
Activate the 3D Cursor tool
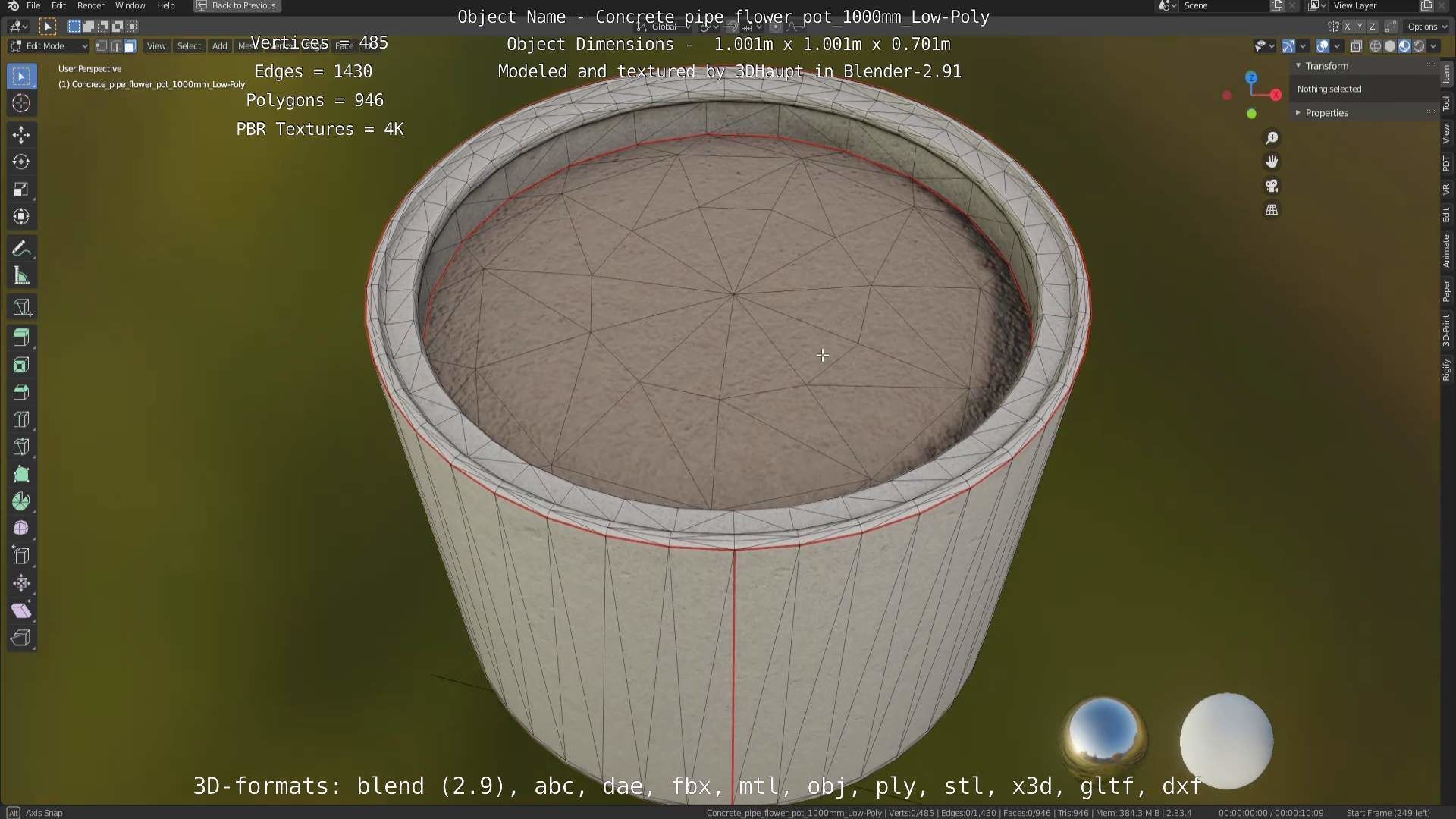21,104
